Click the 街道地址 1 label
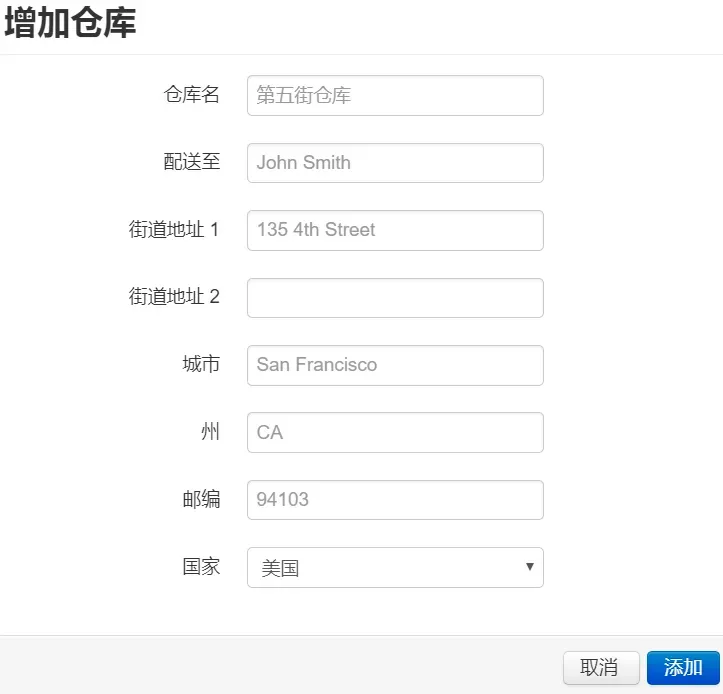 174,229
